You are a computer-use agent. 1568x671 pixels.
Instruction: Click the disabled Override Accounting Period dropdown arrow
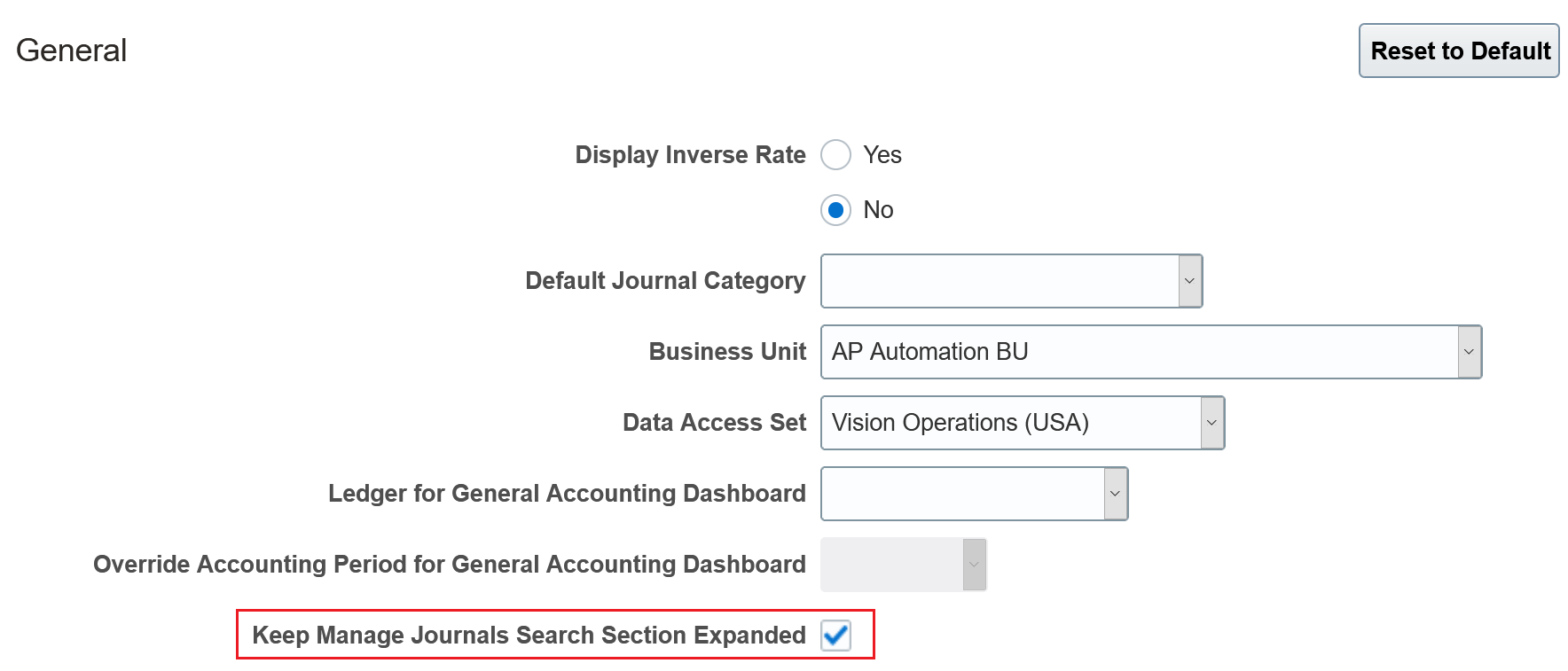(x=975, y=565)
